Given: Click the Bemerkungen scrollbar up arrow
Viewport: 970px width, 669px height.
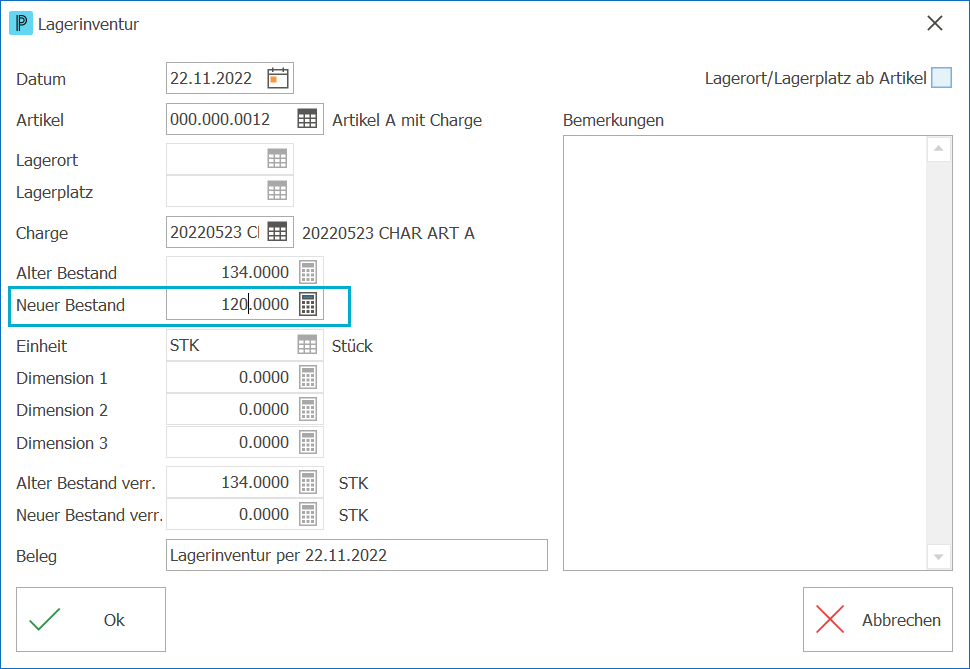Looking at the screenshot, I should [938, 149].
